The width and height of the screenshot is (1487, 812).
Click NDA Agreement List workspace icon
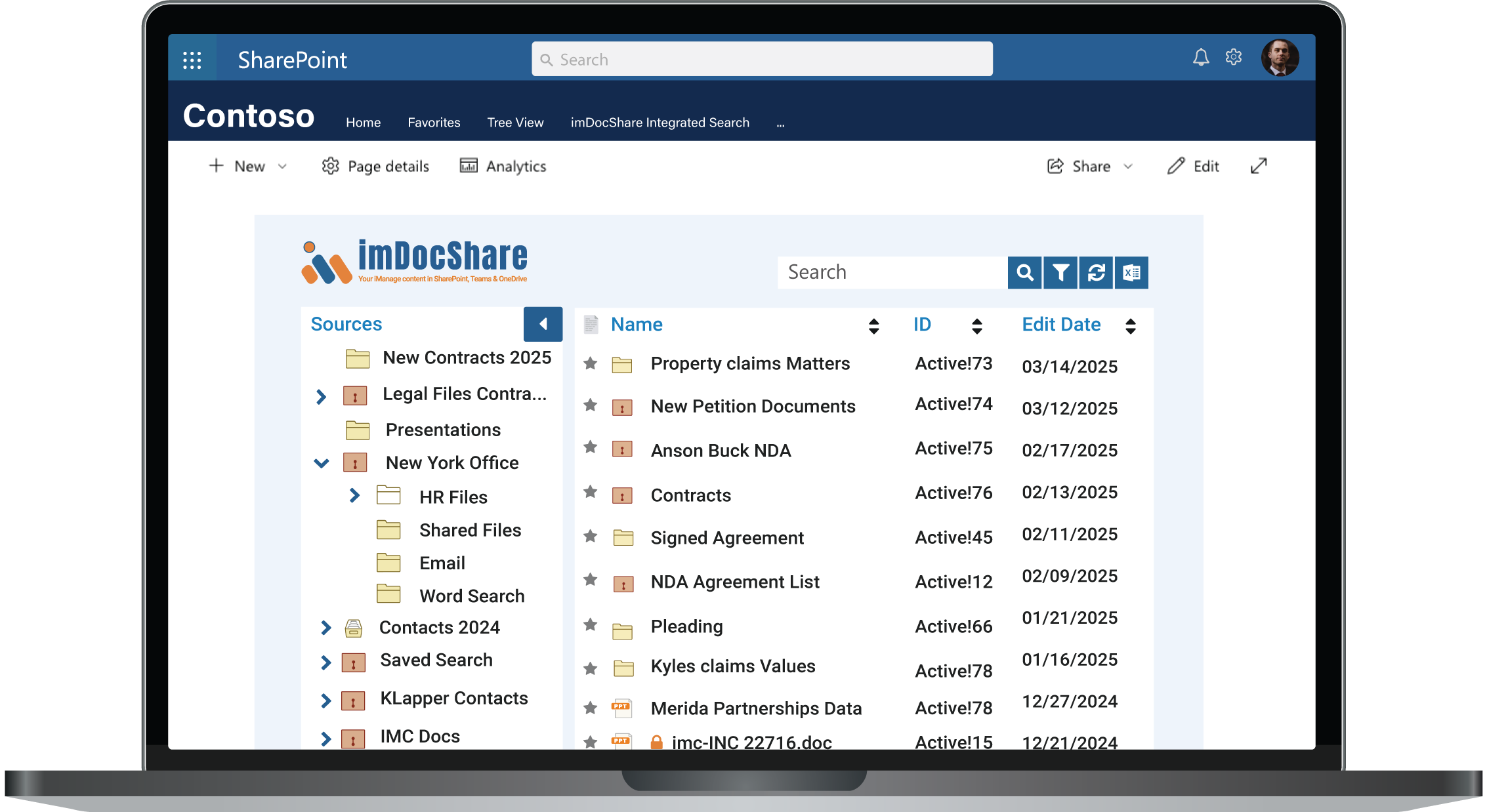click(x=623, y=583)
